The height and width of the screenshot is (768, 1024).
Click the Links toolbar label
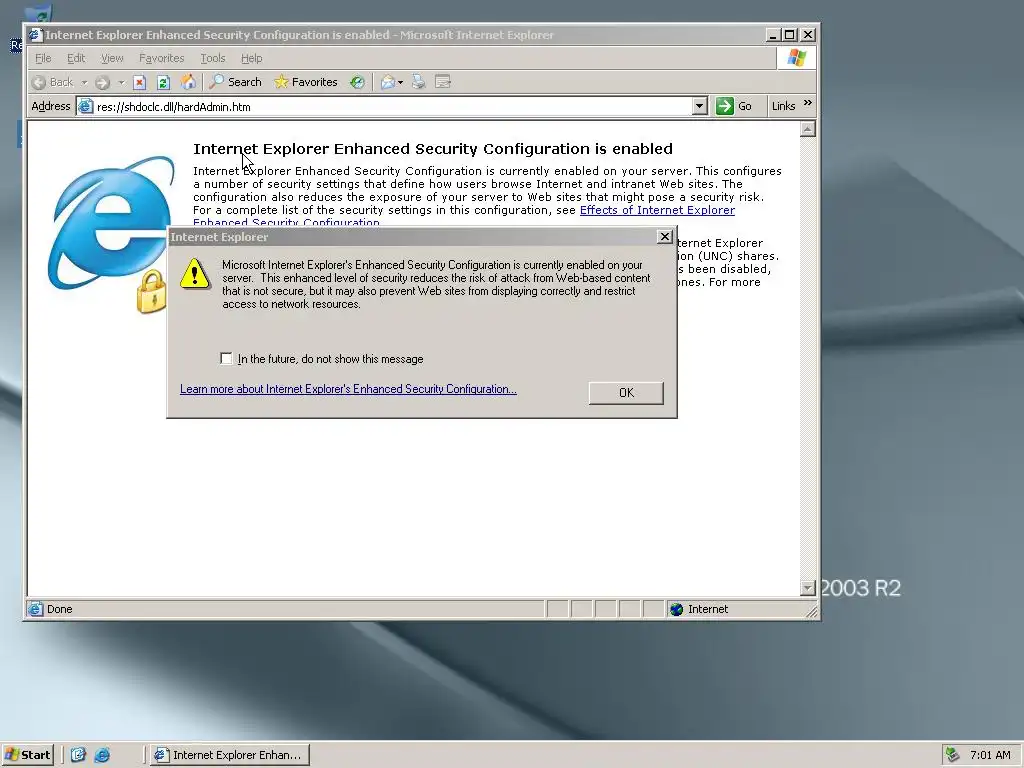tap(783, 106)
